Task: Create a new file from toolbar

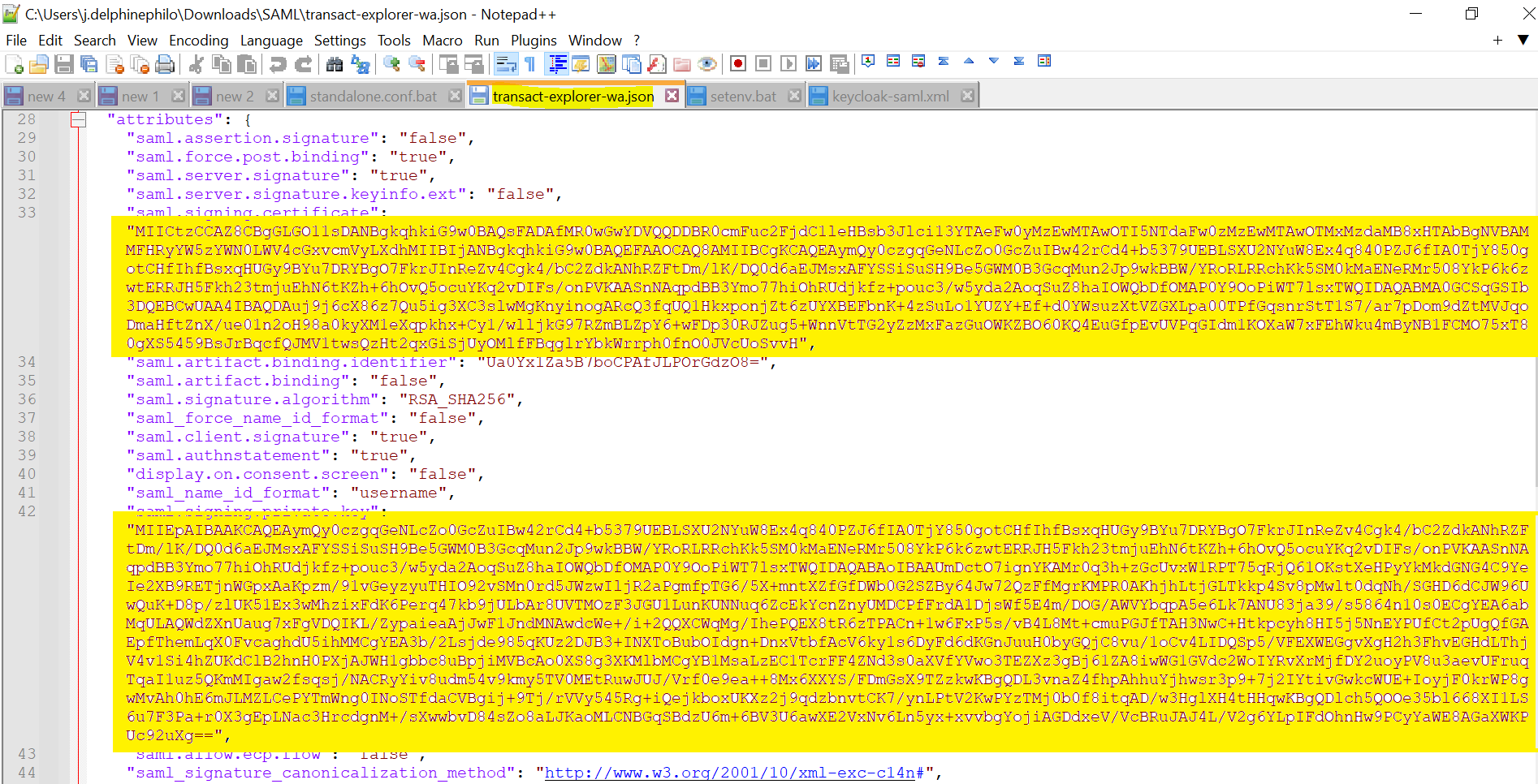Action: click(x=14, y=63)
